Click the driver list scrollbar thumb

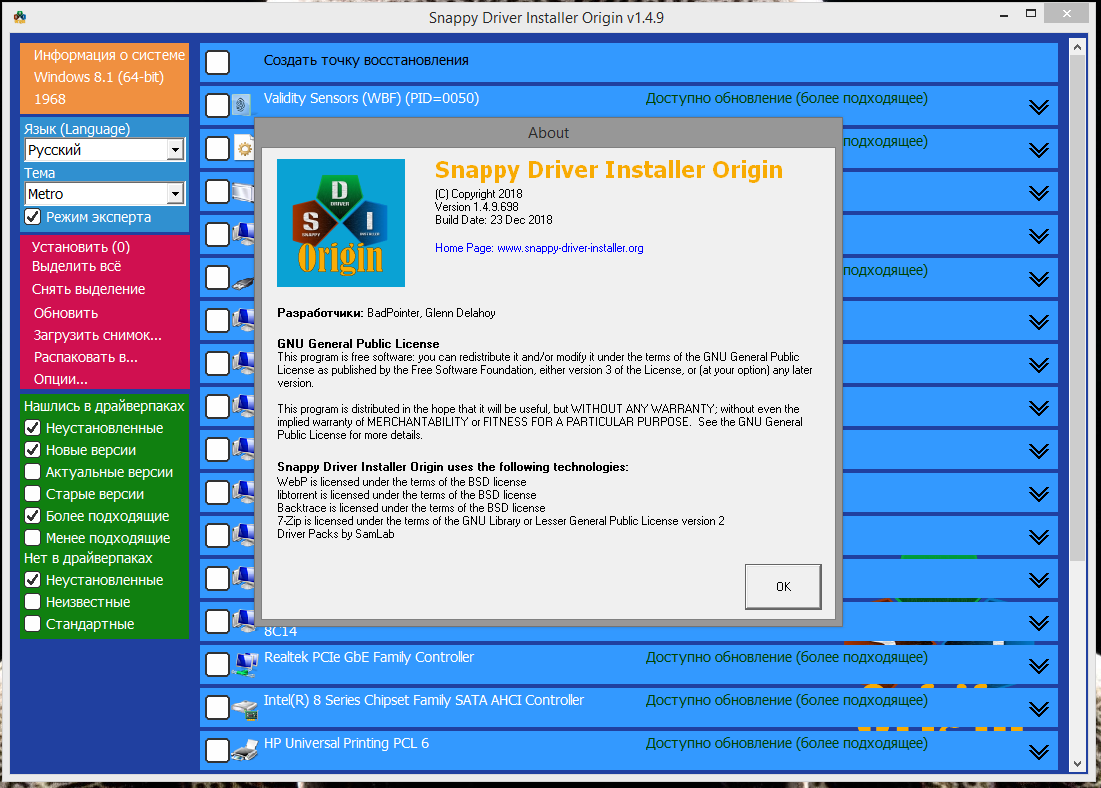pyautogui.click(x=1077, y=308)
